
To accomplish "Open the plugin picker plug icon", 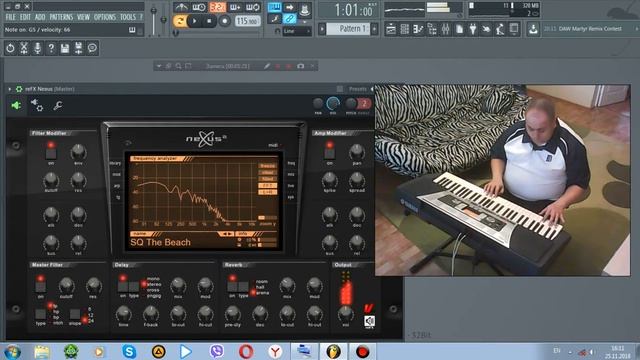I will (x=473, y=29).
